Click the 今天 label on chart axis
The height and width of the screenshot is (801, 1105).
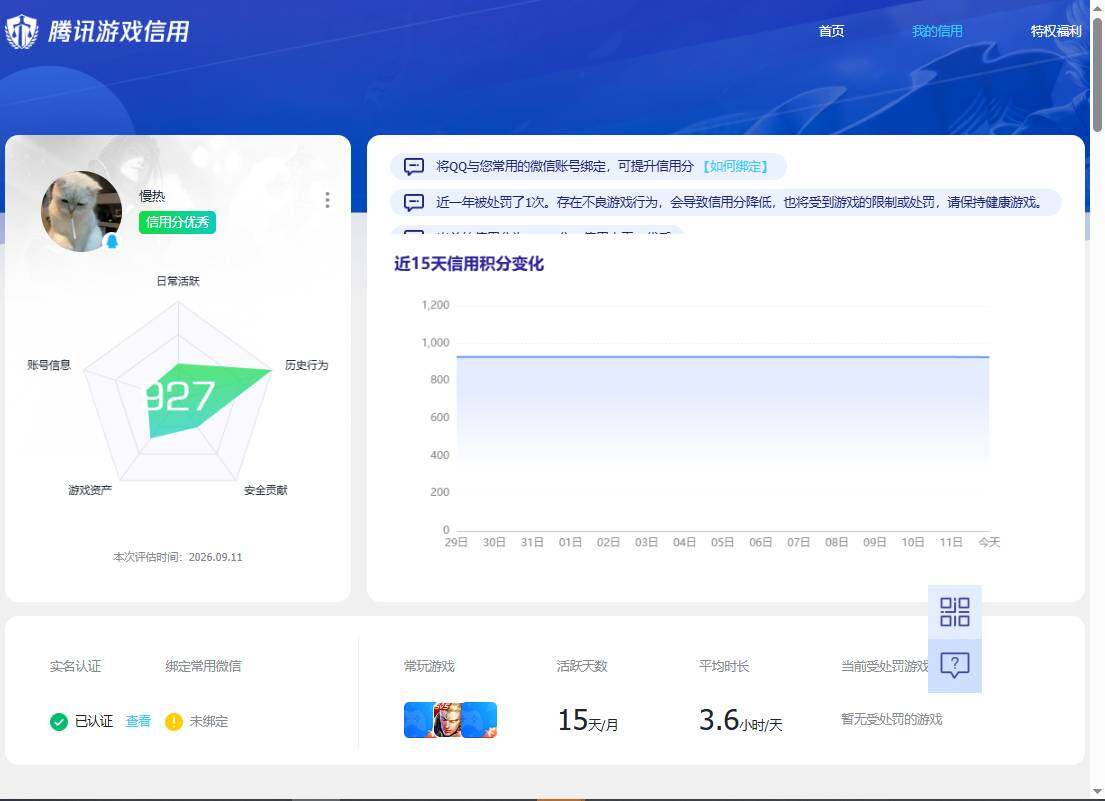[x=989, y=542]
